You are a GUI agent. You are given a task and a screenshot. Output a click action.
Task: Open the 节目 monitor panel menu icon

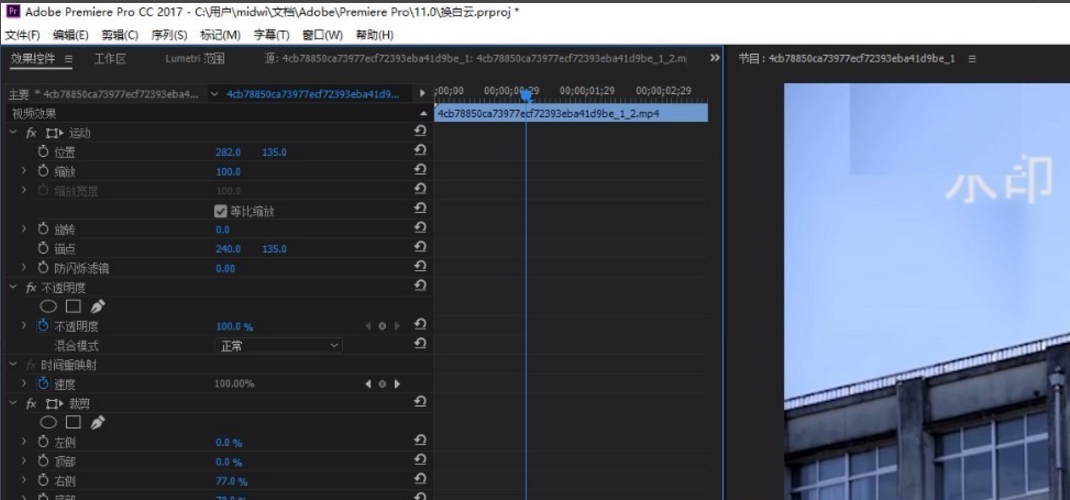[x=972, y=59]
